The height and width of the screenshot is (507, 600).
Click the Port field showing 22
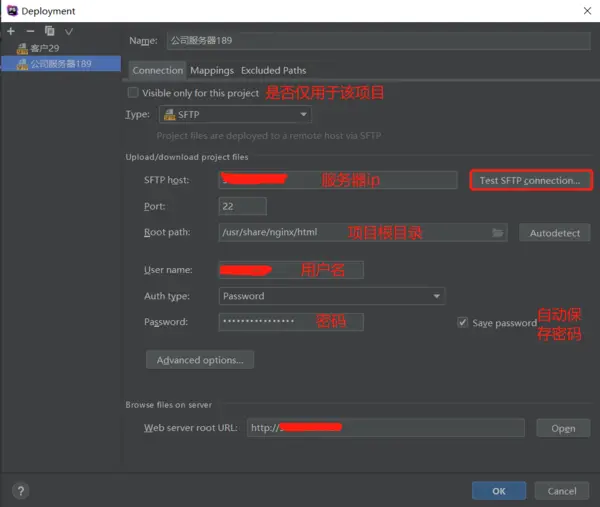tap(243, 206)
